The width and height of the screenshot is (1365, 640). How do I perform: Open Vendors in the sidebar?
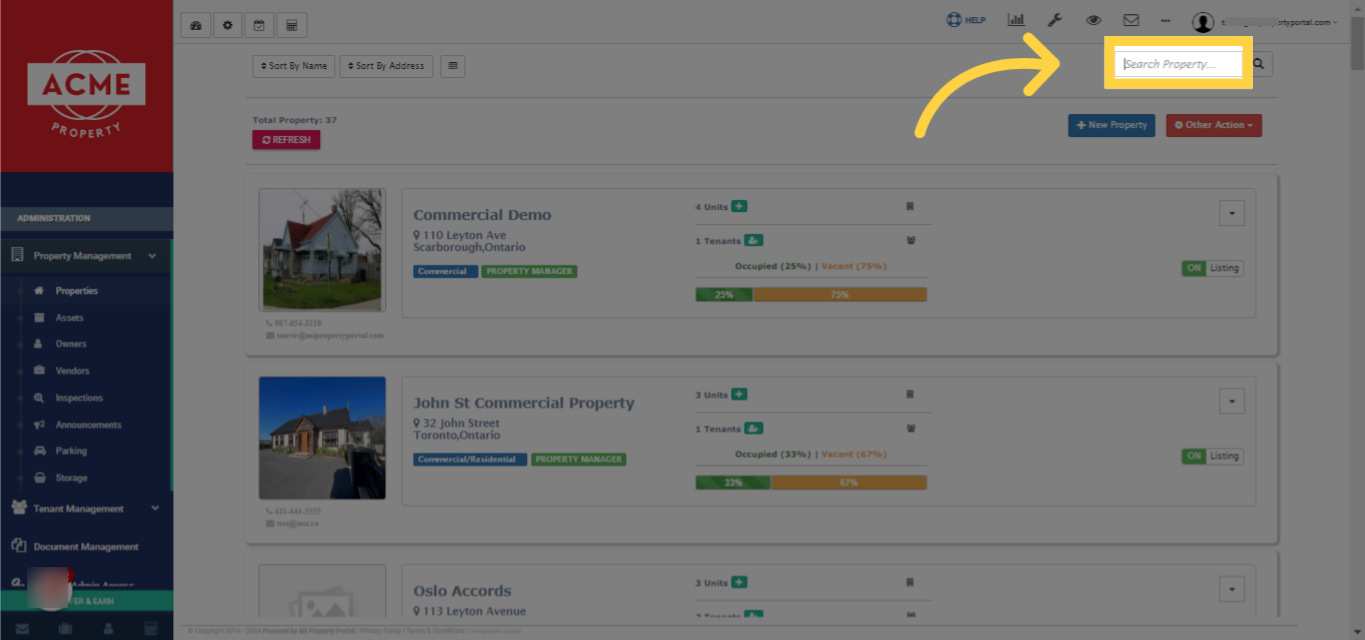tap(72, 371)
